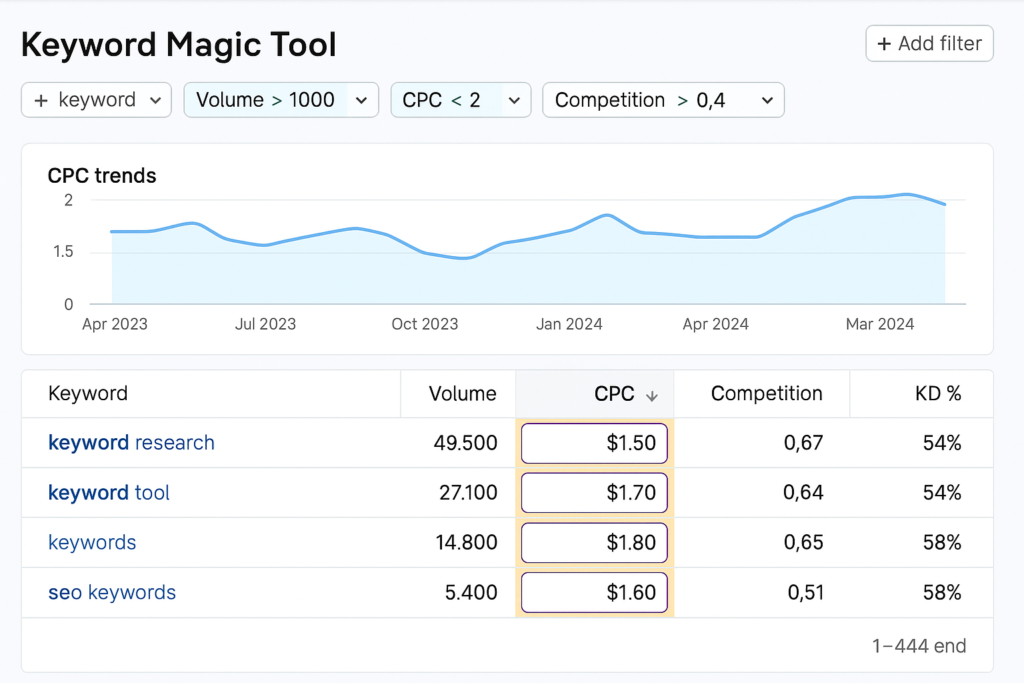Open the Competition > 0,4 filter dropdown
The image size is (1024, 683).
[664, 100]
